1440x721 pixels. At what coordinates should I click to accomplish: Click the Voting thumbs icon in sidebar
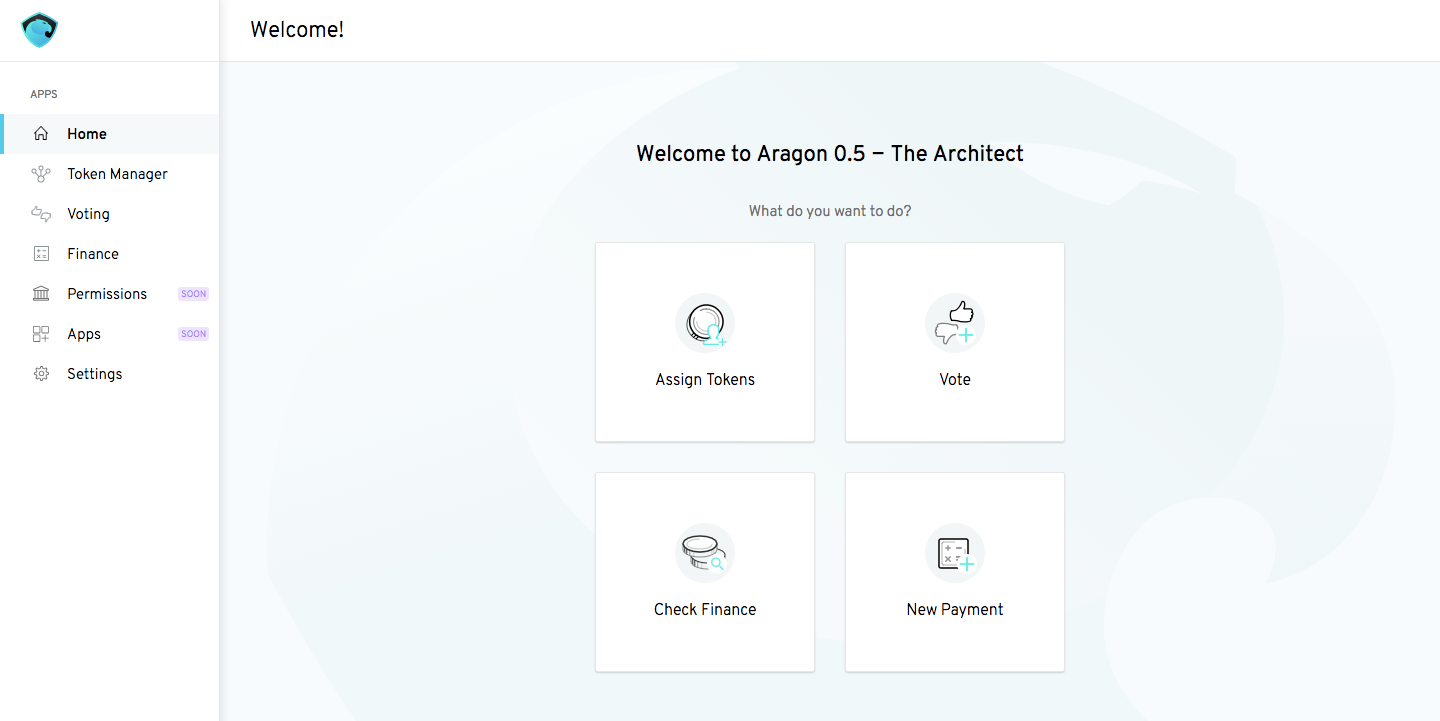[x=41, y=214]
